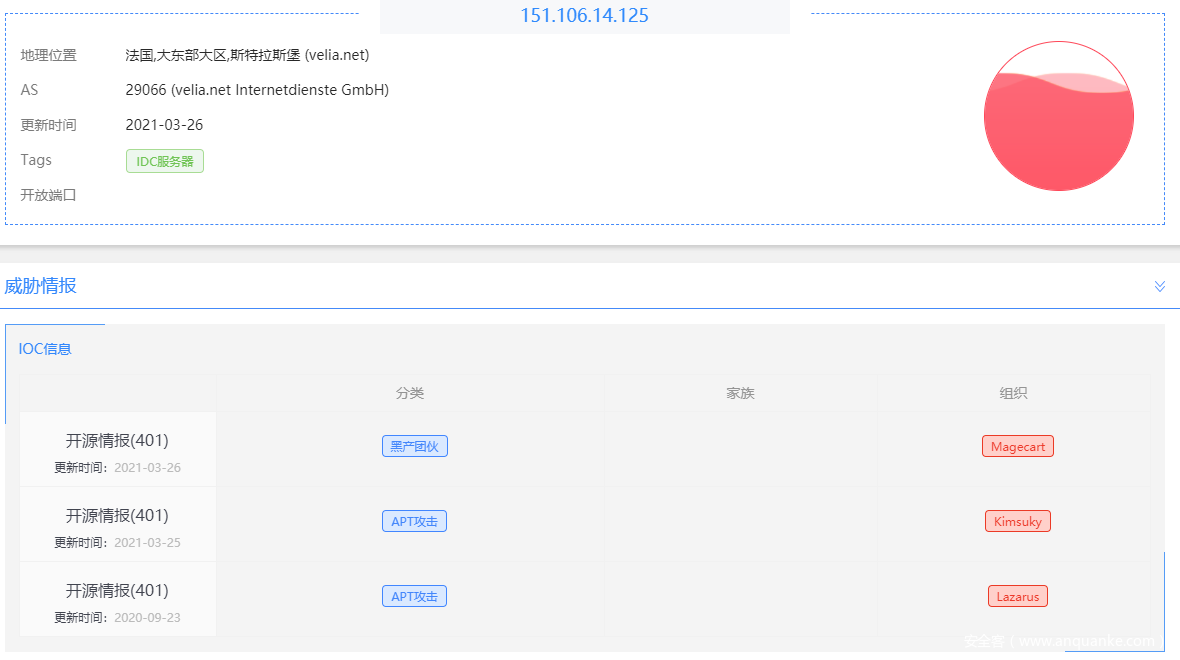Click the 家族 column header
The height and width of the screenshot is (660, 1180).
[x=741, y=393]
